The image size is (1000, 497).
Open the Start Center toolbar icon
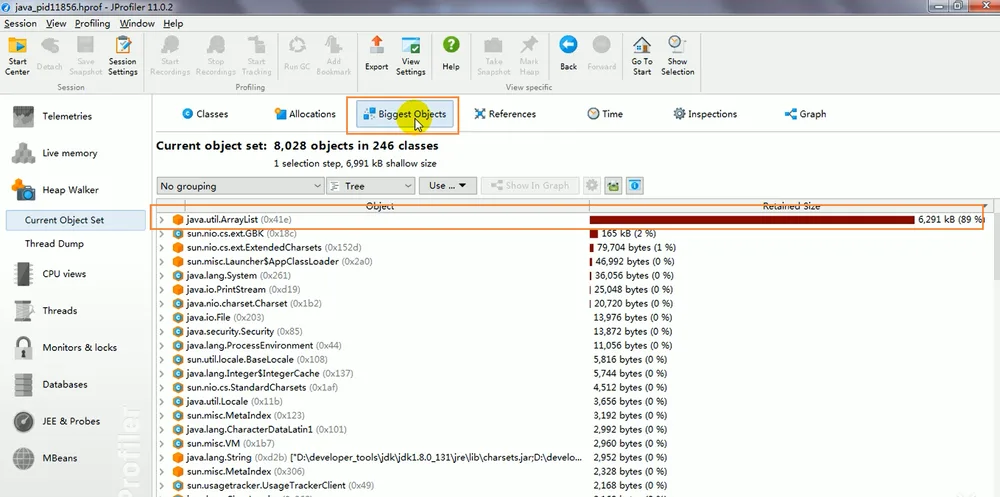[x=17, y=56]
